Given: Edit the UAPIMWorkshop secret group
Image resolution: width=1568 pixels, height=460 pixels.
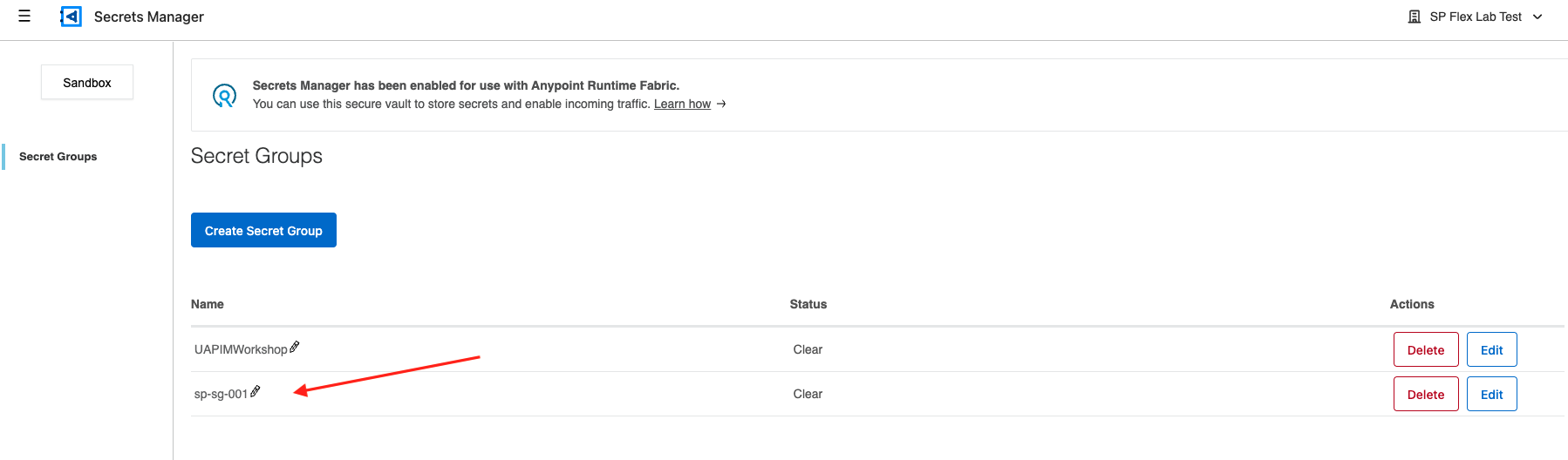Looking at the screenshot, I should pyautogui.click(x=1491, y=350).
